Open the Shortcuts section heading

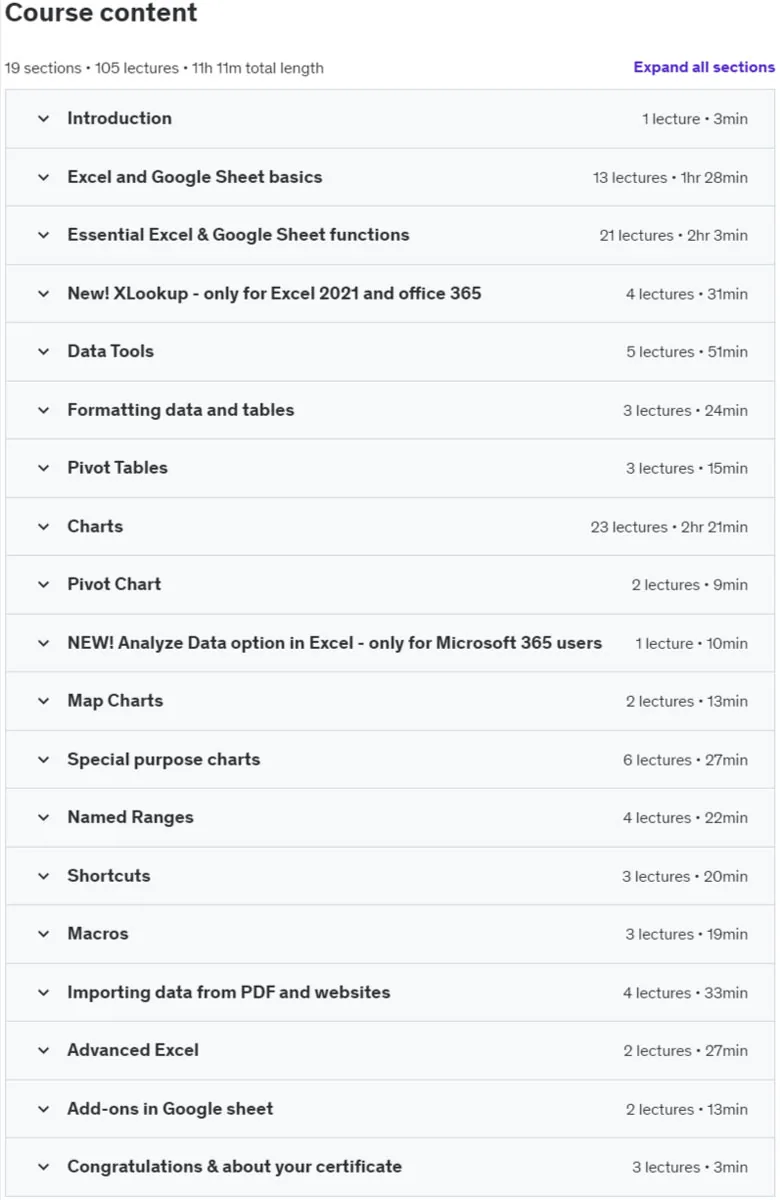tap(108, 875)
